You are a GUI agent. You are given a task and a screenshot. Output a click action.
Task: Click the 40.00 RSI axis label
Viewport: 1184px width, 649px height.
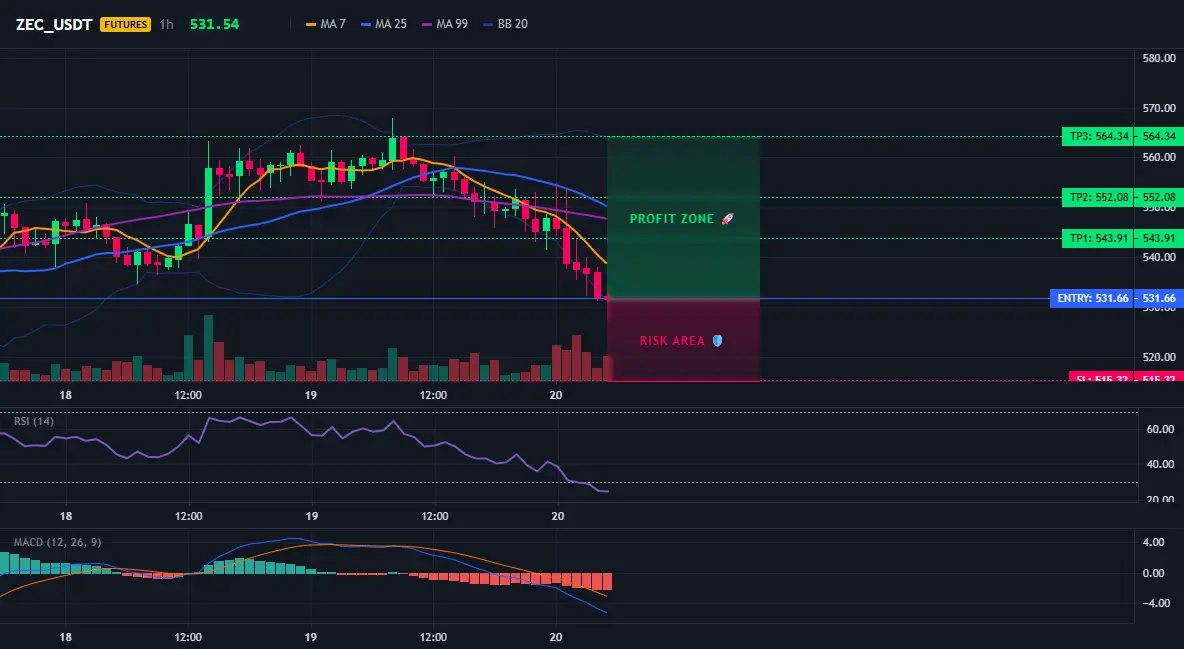click(1160, 464)
